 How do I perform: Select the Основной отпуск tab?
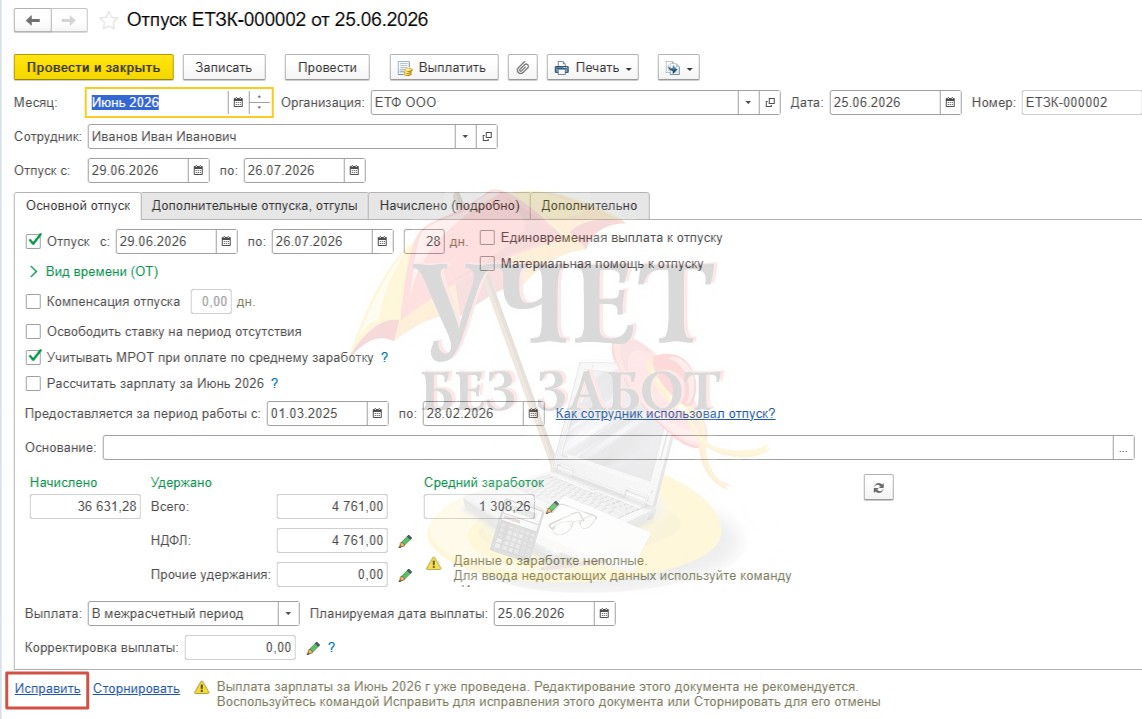click(x=78, y=206)
